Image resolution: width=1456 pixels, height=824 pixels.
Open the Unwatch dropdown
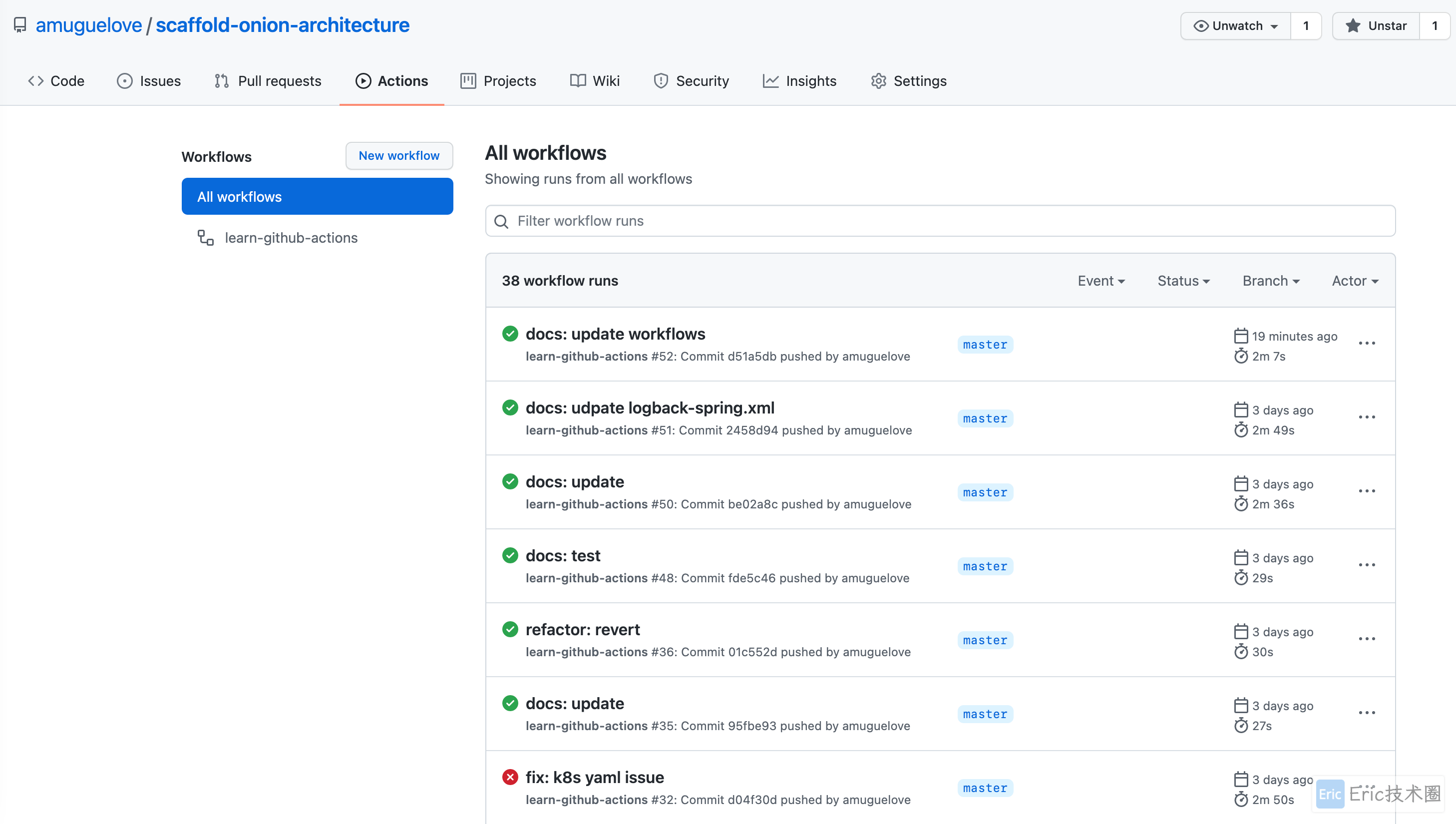[1235, 26]
